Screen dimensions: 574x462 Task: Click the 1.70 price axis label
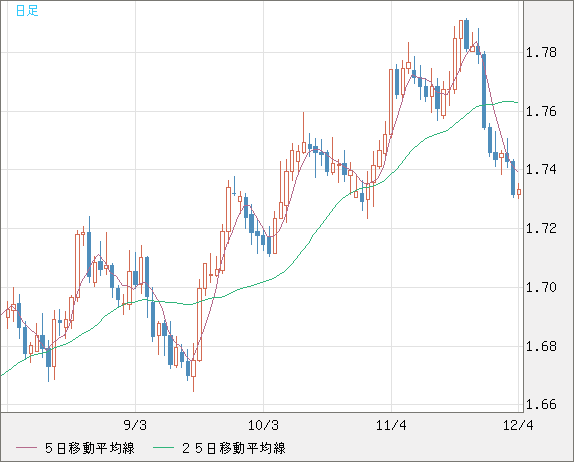point(541,287)
